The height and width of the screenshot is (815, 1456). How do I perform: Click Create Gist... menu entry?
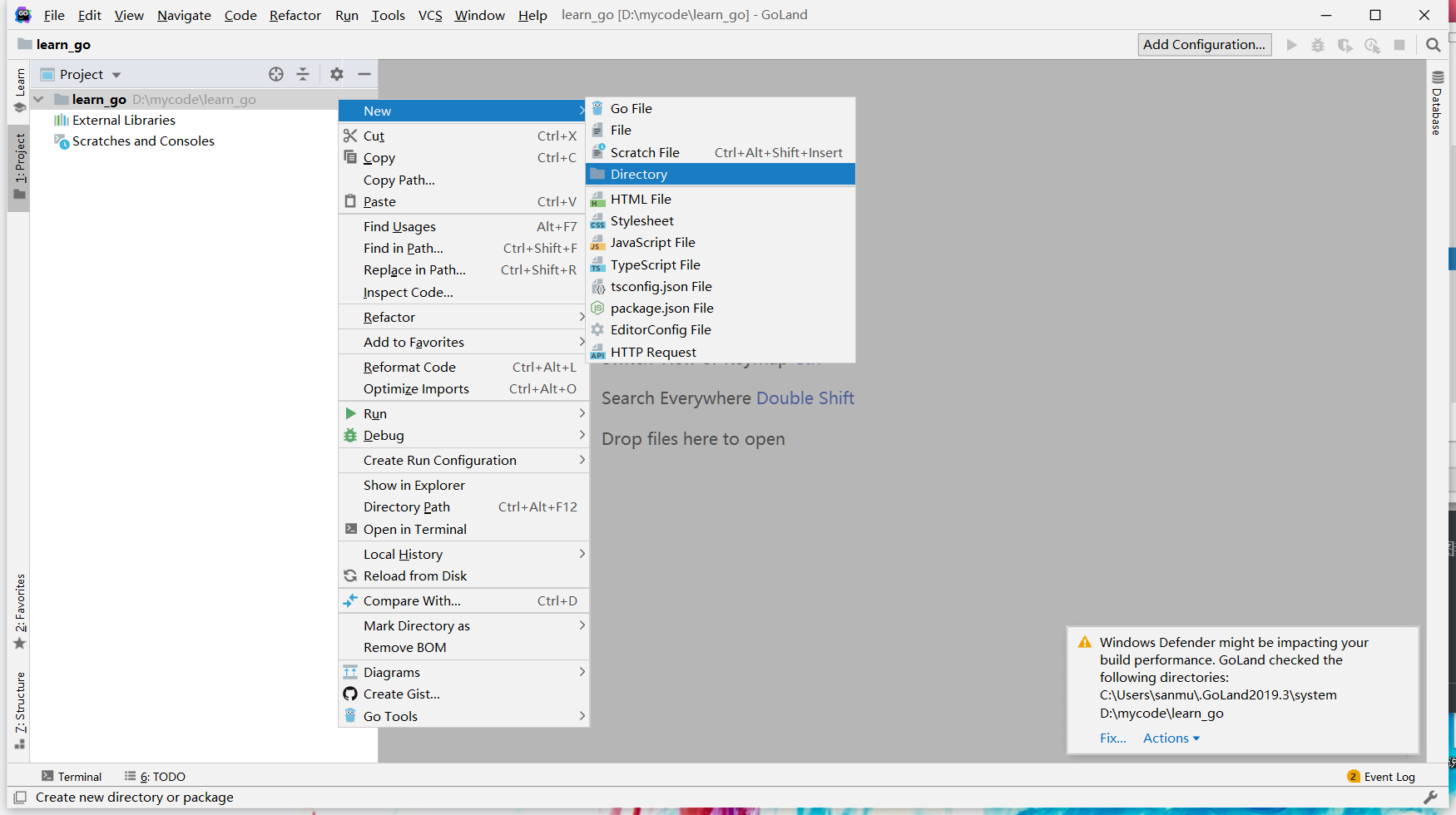(x=463, y=694)
